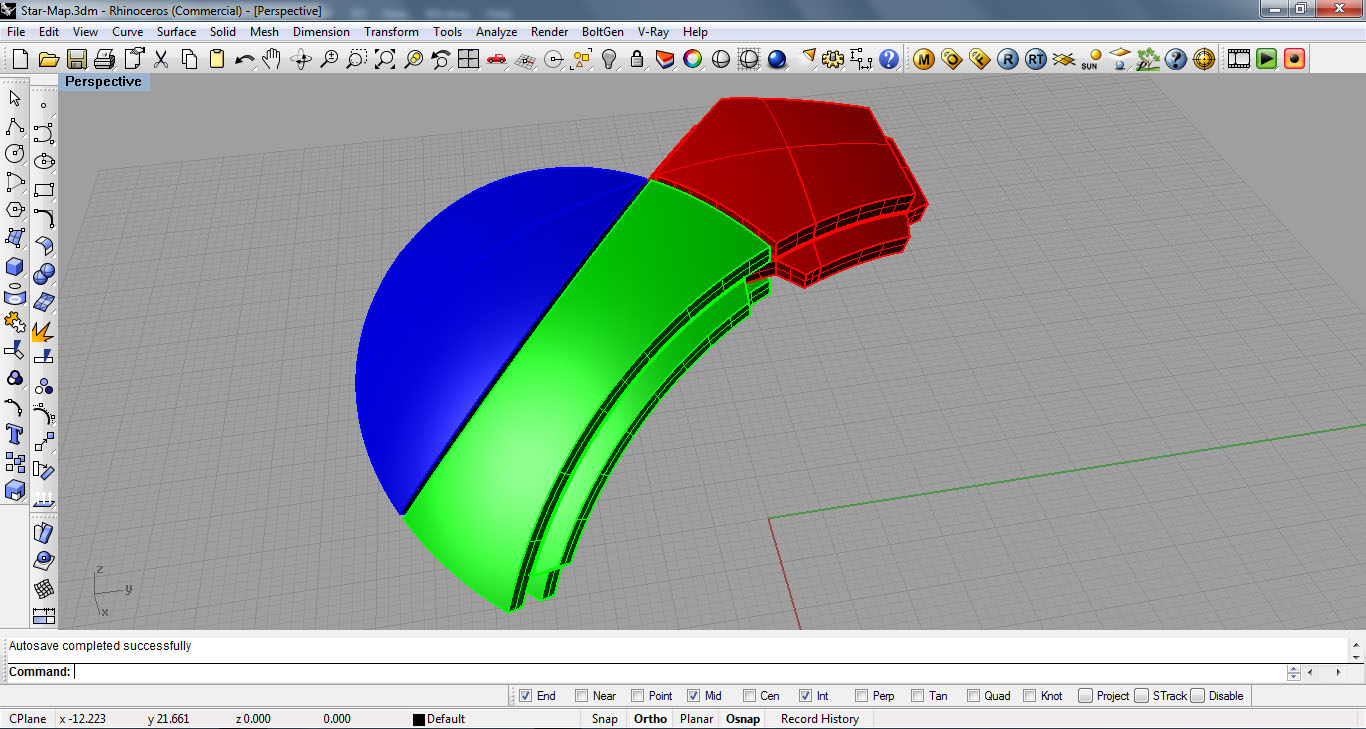
Task: Click the lock objects padlock icon
Action: [x=637, y=60]
